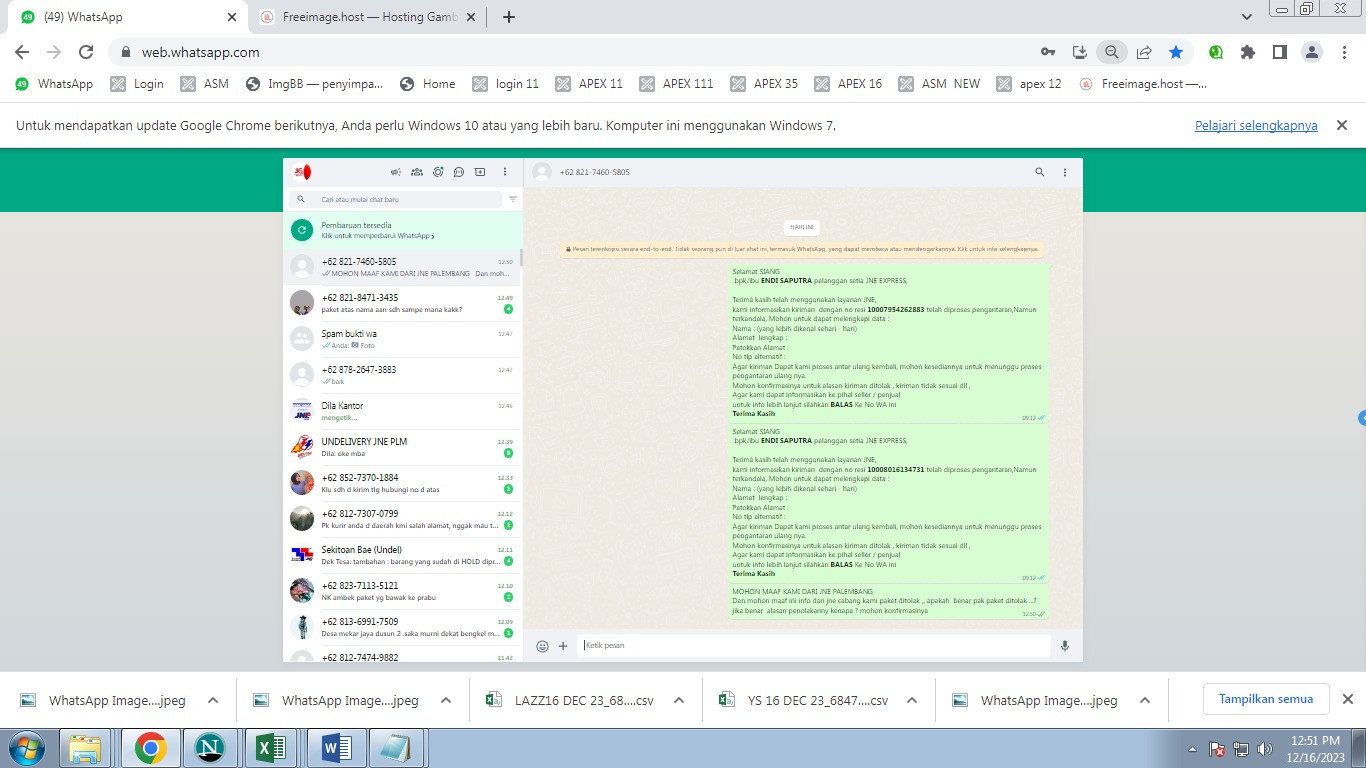Open Excel from the taskbar
The image size is (1366, 768).
[x=272, y=748]
